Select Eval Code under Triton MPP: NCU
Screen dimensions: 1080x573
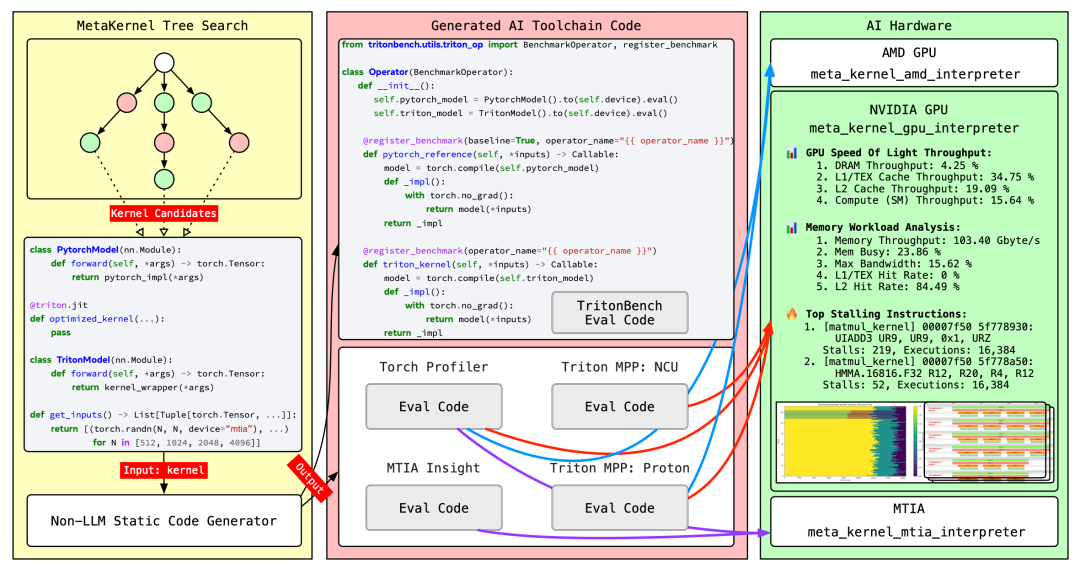click(x=619, y=406)
